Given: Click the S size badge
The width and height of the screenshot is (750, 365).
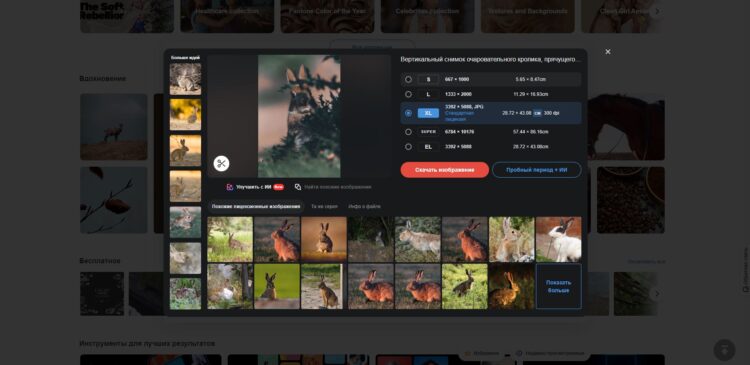Looking at the screenshot, I should [428, 79].
